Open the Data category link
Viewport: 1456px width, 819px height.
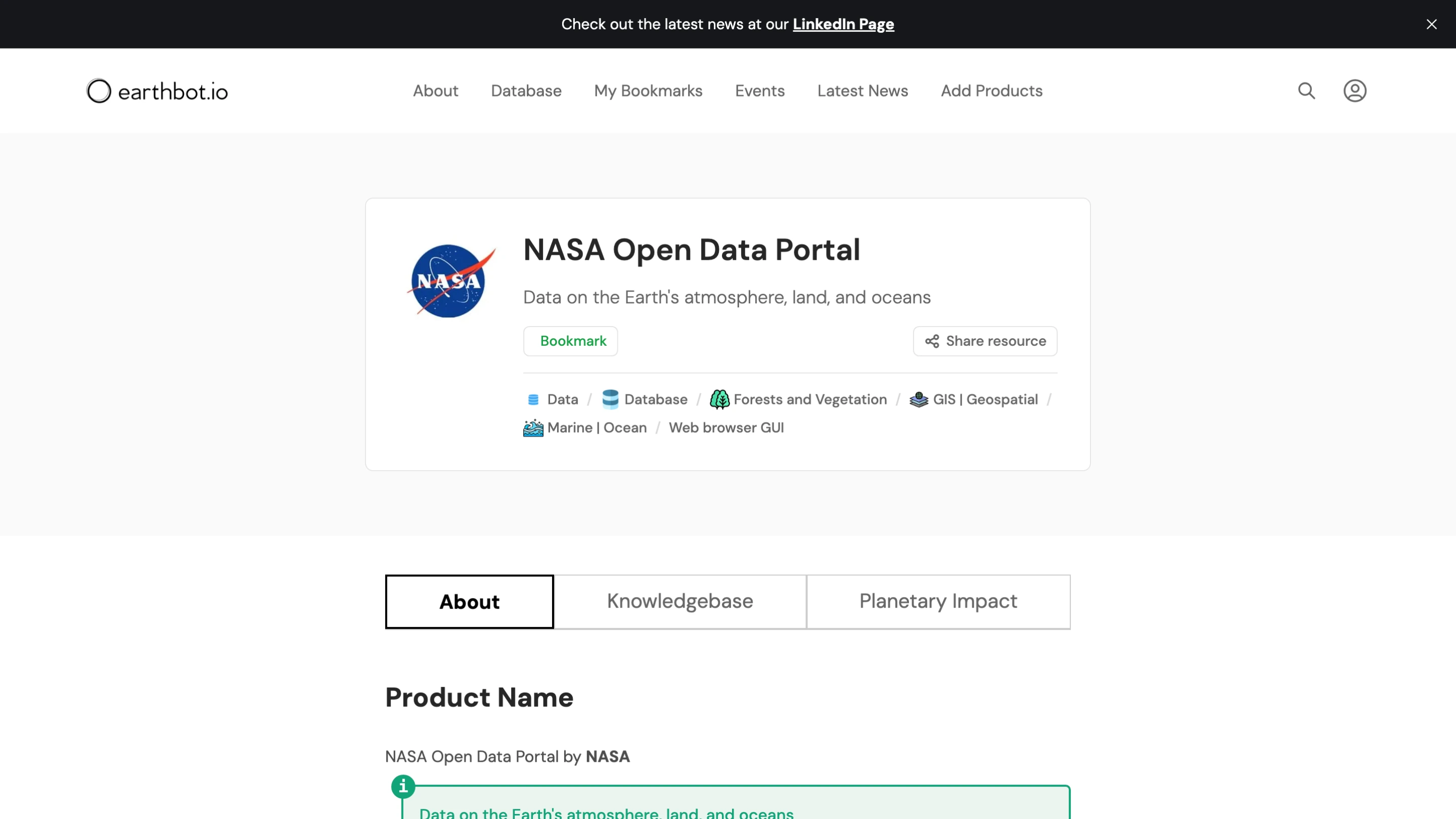coord(562,399)
